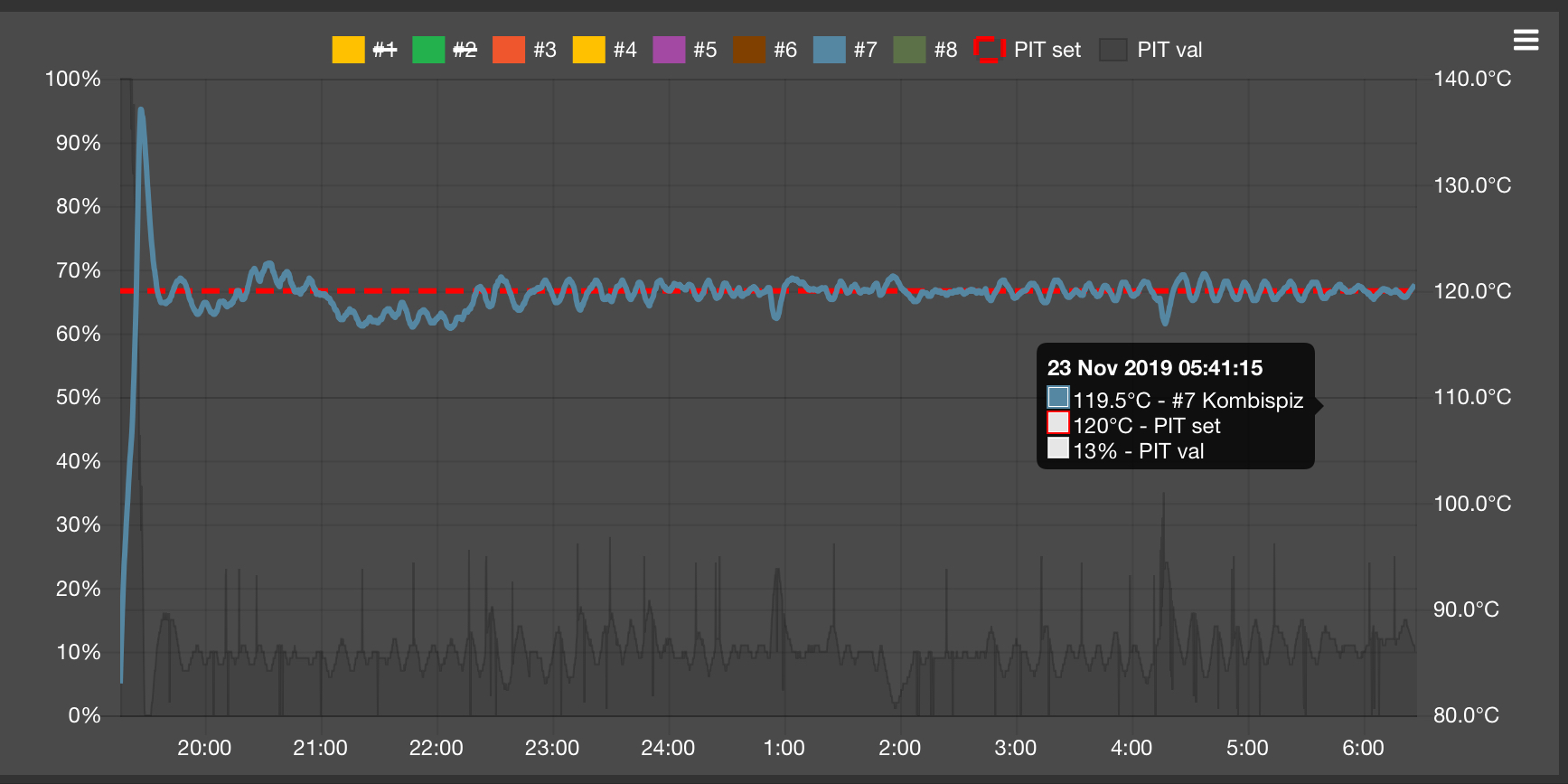Image resolution: width=1568 pixels, height=784 pixels.
Task: Click the 120°C PIT set tooltip swatch
Action: tap(1058, 422)
